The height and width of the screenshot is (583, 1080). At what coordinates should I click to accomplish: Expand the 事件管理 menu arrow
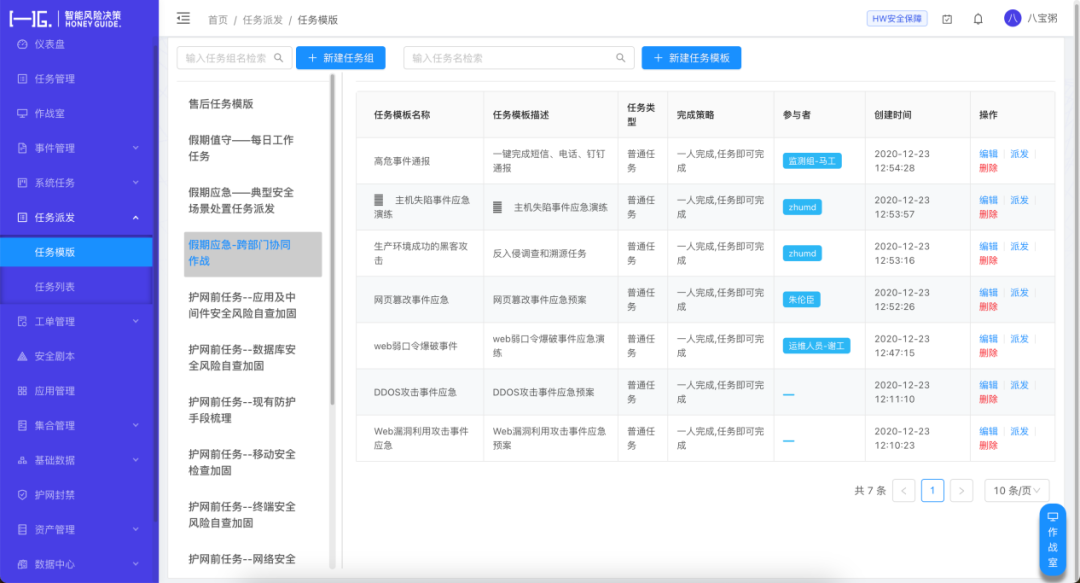coord(136,148)
